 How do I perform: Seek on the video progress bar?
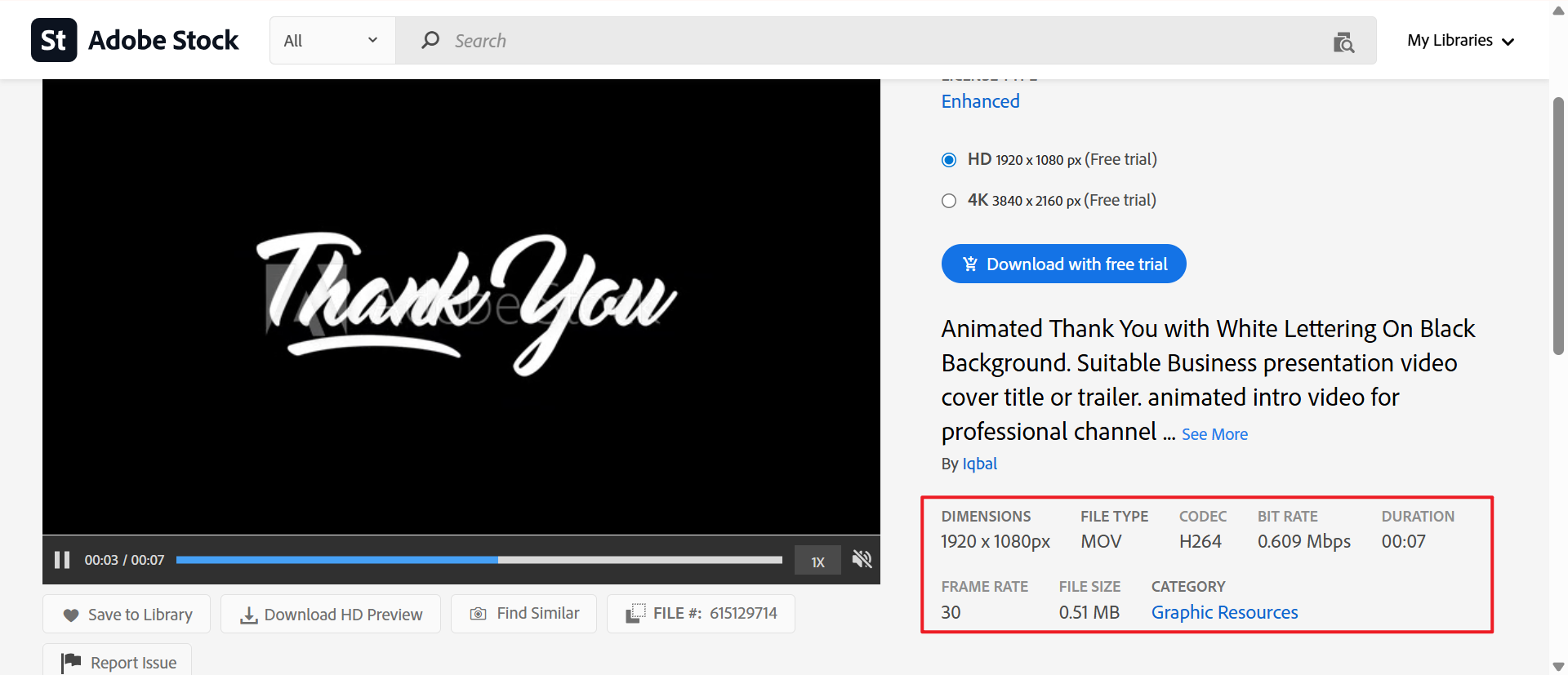(x=479, y=560)
